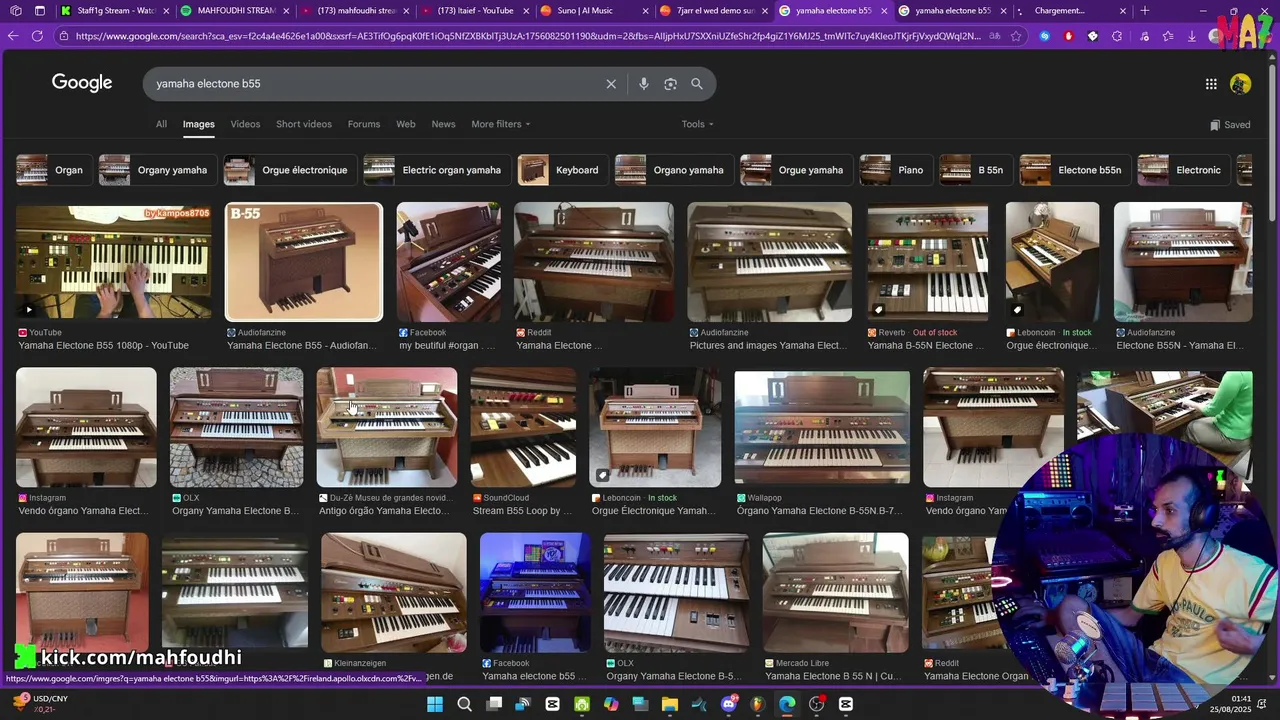Switch to the Staff1g Stream browser tab
The width and height of the screenshot is (1280, 720).
click(x=113, y=11)
